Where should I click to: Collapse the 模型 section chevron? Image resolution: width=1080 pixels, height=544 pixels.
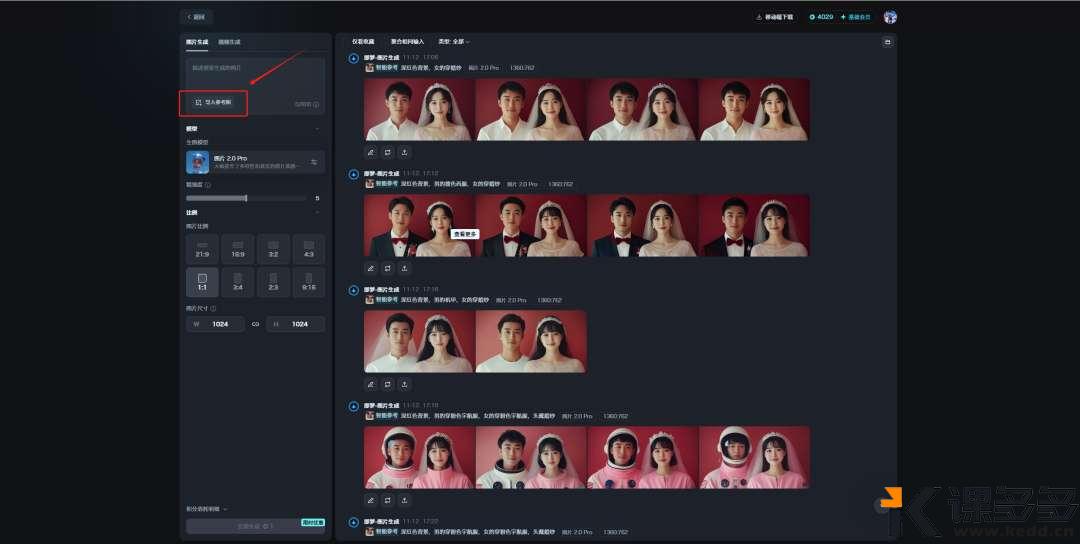[x=317, y=129]
